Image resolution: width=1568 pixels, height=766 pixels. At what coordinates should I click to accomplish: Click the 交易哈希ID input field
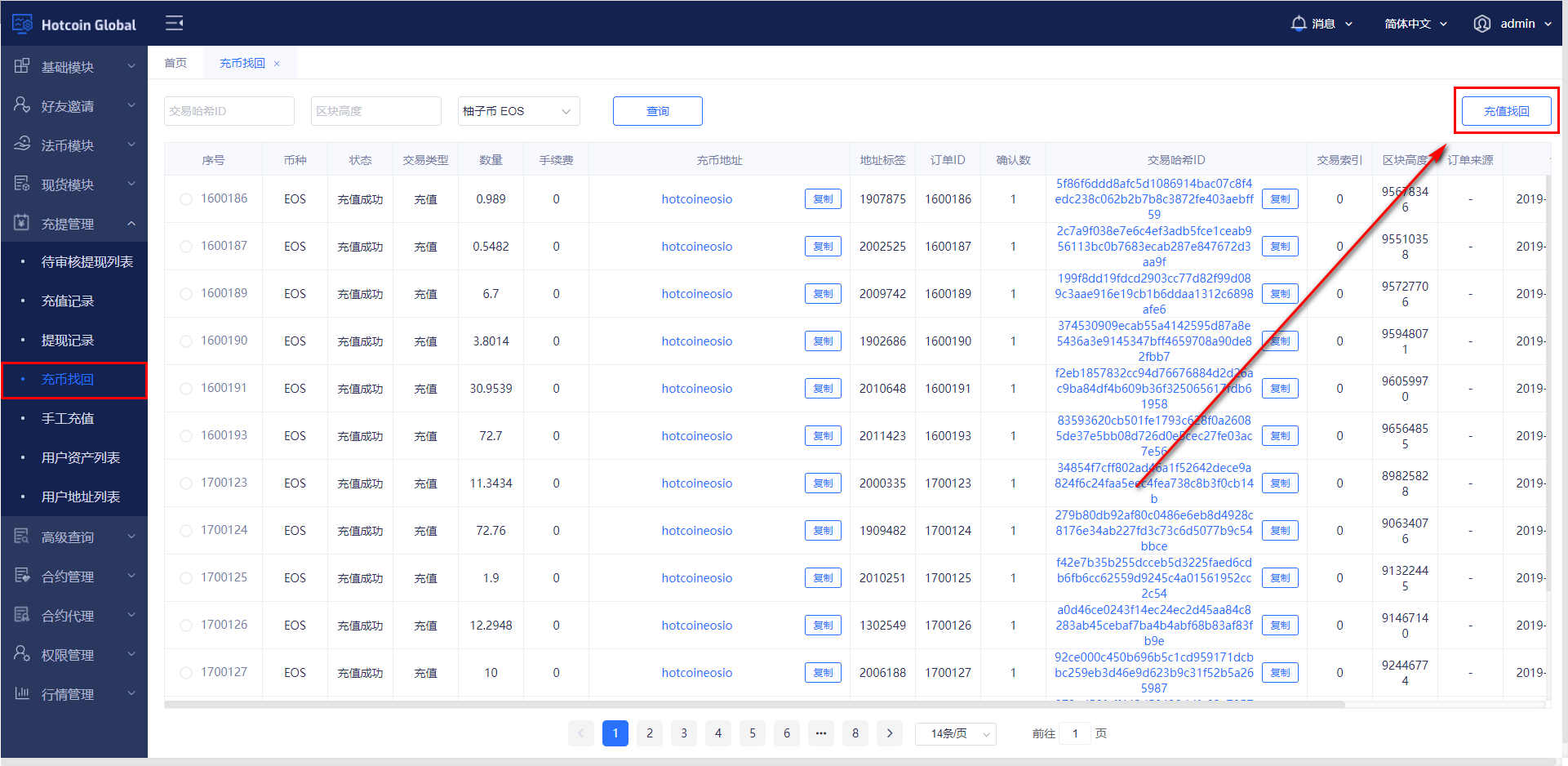click(229, 111)
